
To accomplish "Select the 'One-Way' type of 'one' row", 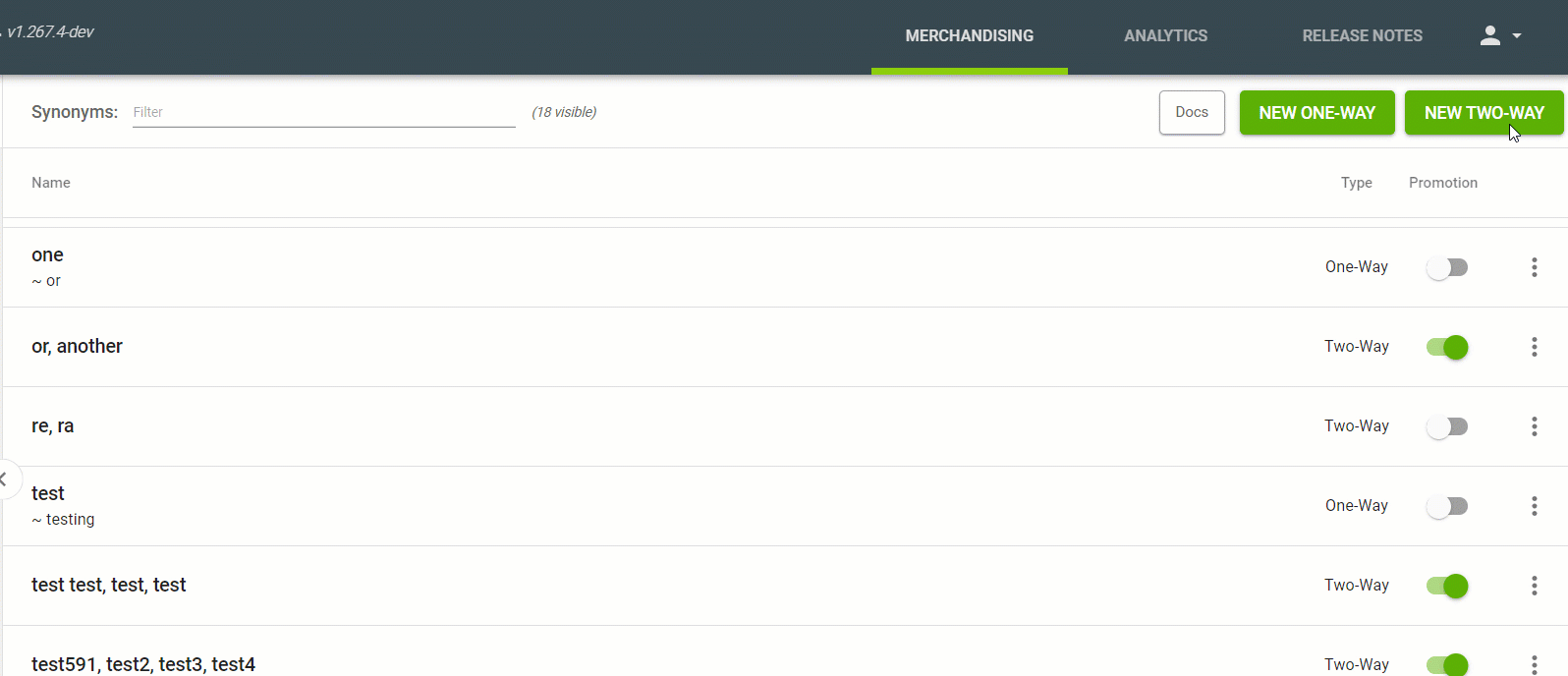I will coord(1357,267).
